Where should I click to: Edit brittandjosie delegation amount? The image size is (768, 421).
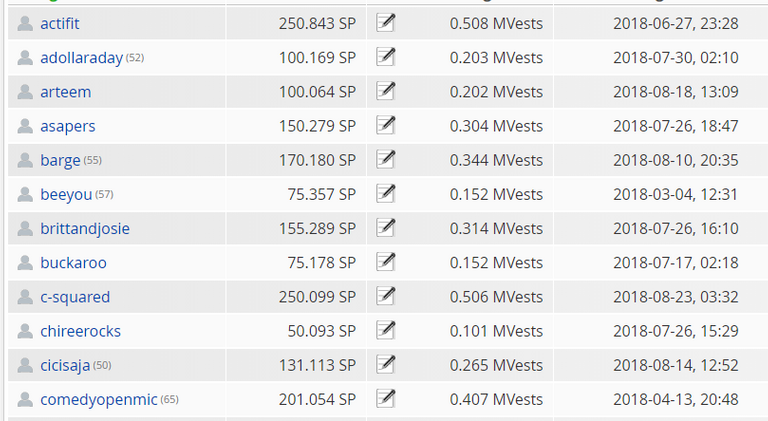click(x=385, y=229)
